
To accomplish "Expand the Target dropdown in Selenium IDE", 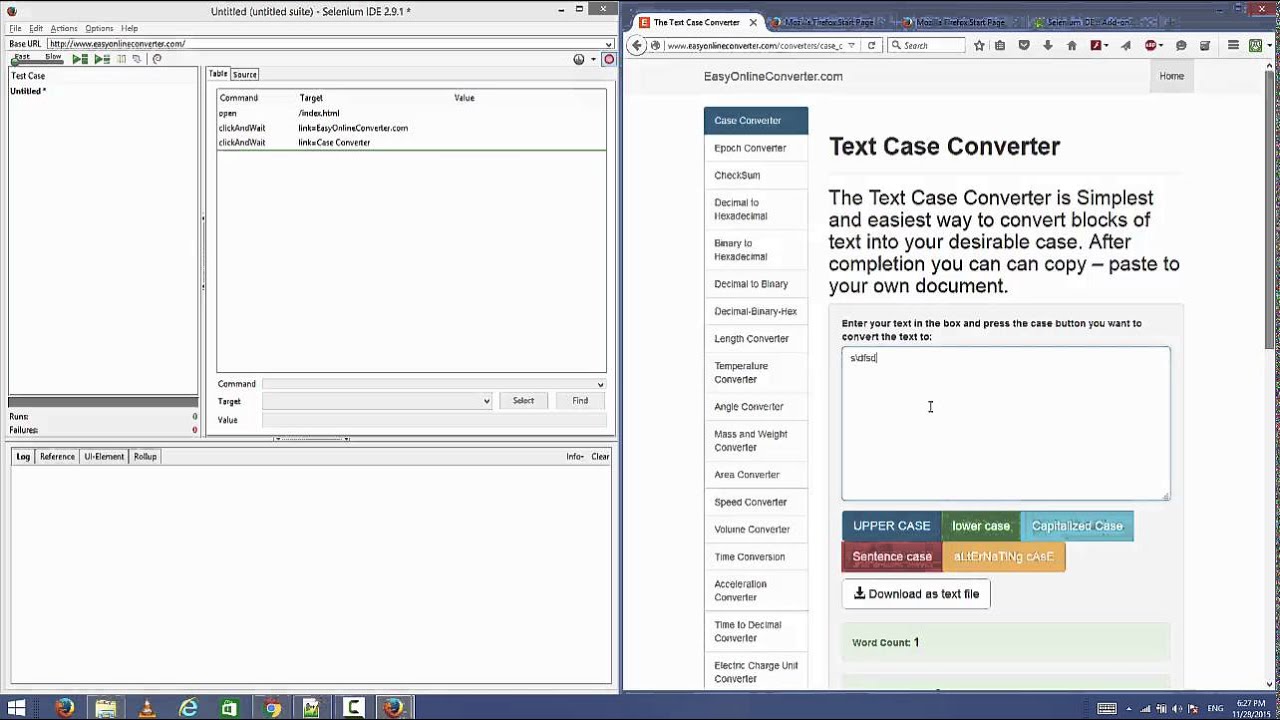I will (x=487, y=401).
